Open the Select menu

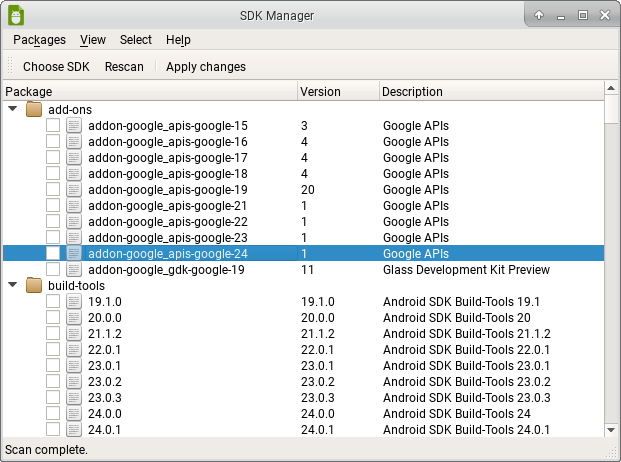click(136, 40)
